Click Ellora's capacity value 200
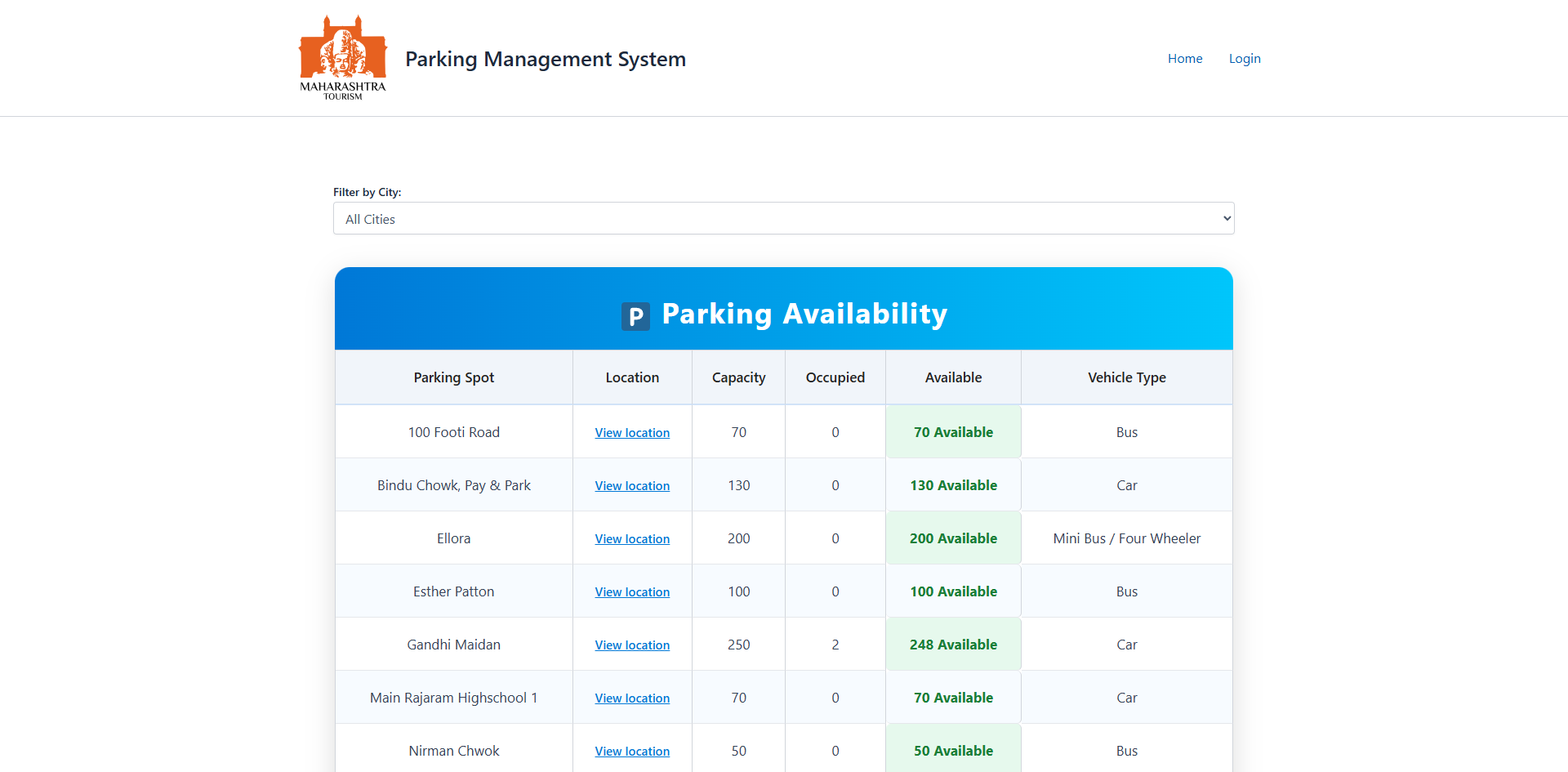 (739, 538)
